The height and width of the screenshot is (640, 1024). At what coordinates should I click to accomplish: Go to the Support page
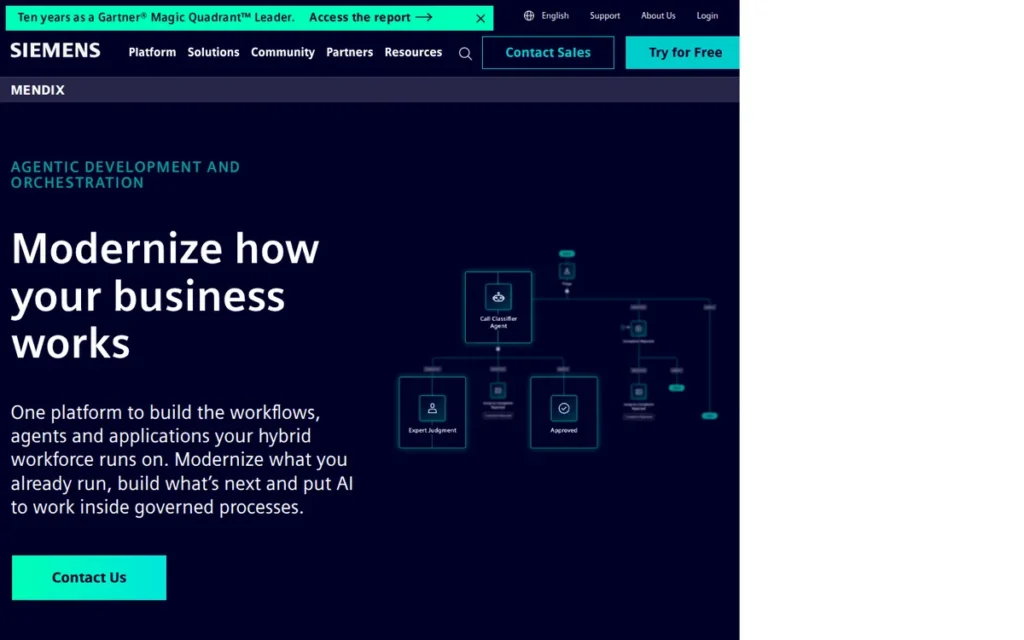(605, 16)
